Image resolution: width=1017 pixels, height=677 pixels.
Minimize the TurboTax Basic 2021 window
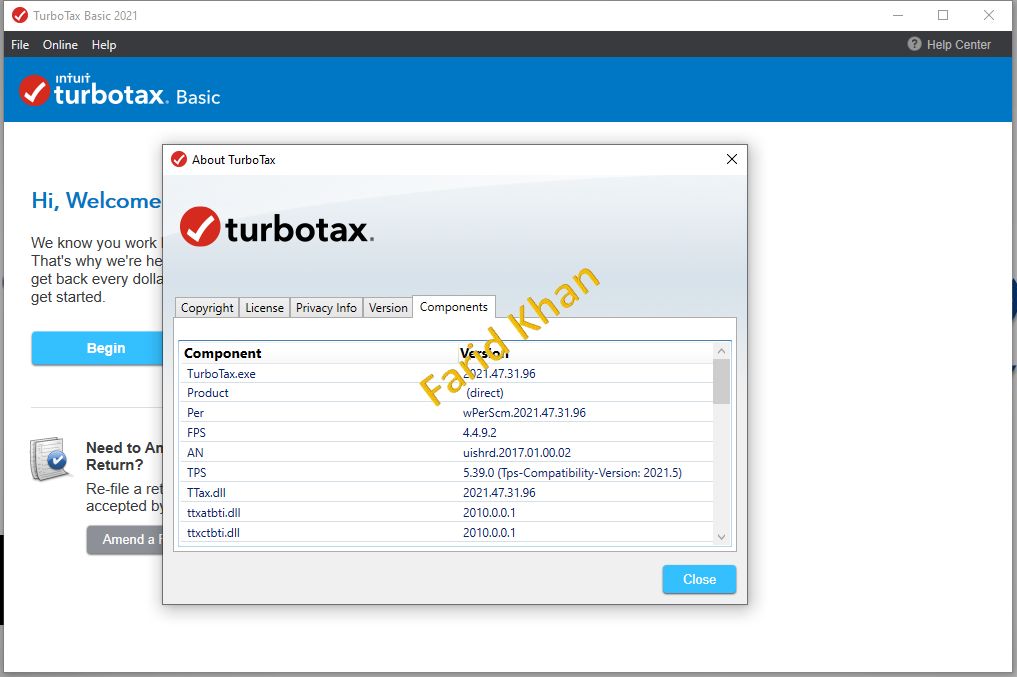(x=898, y=15)
